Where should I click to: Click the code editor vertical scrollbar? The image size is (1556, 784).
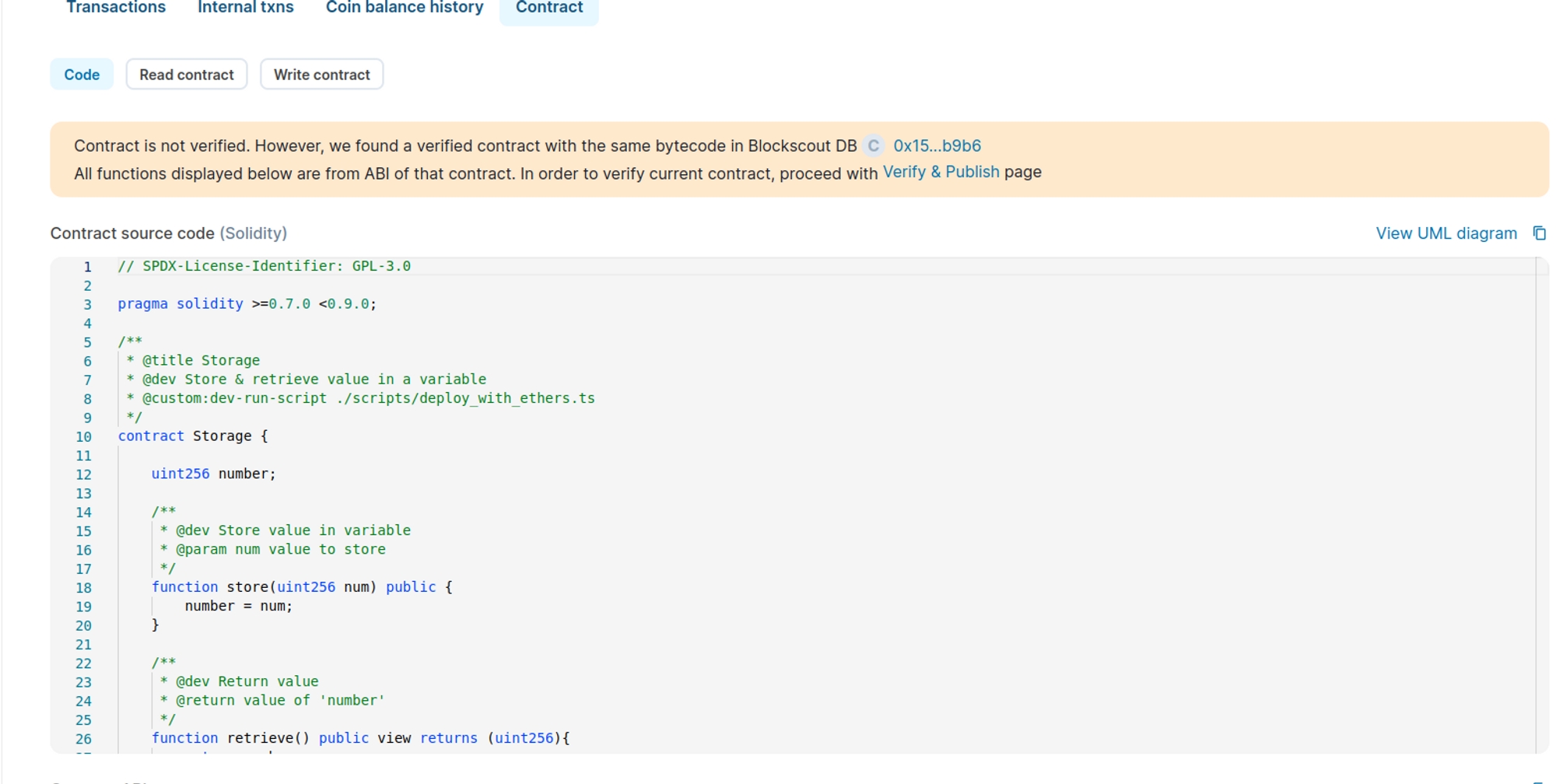1542,506
